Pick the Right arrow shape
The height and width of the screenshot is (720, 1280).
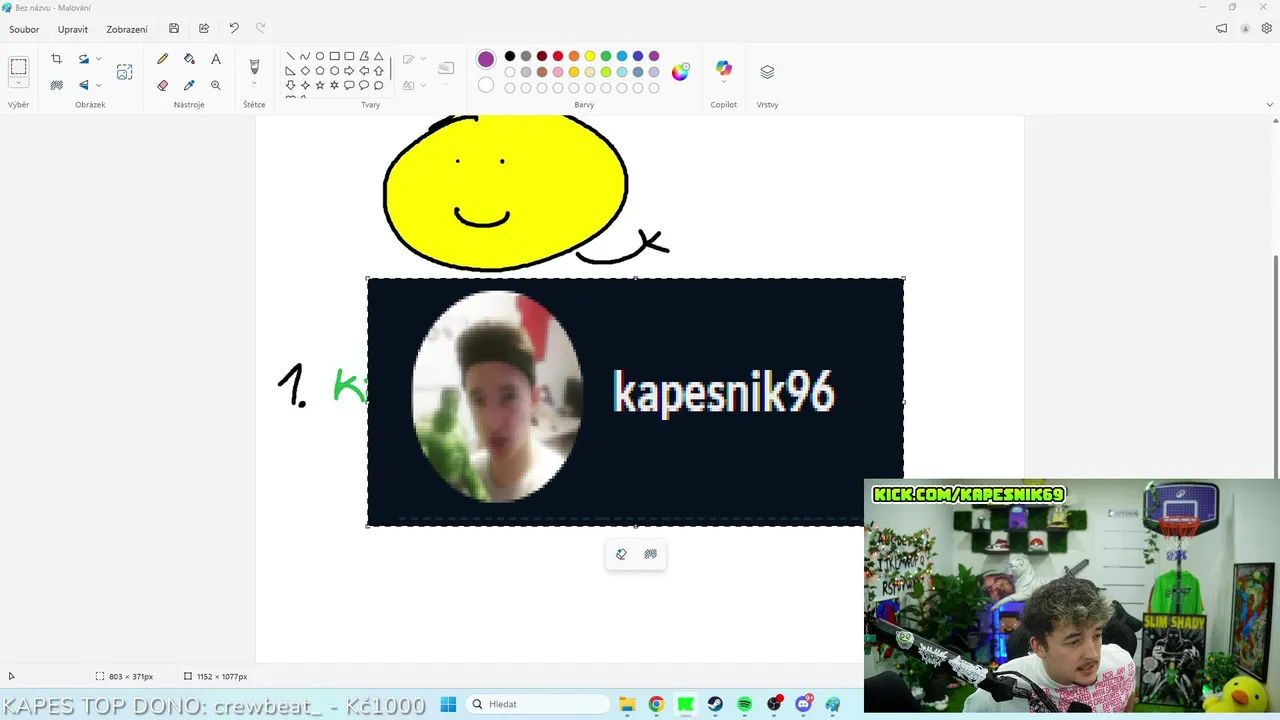(x=349, y=71)
